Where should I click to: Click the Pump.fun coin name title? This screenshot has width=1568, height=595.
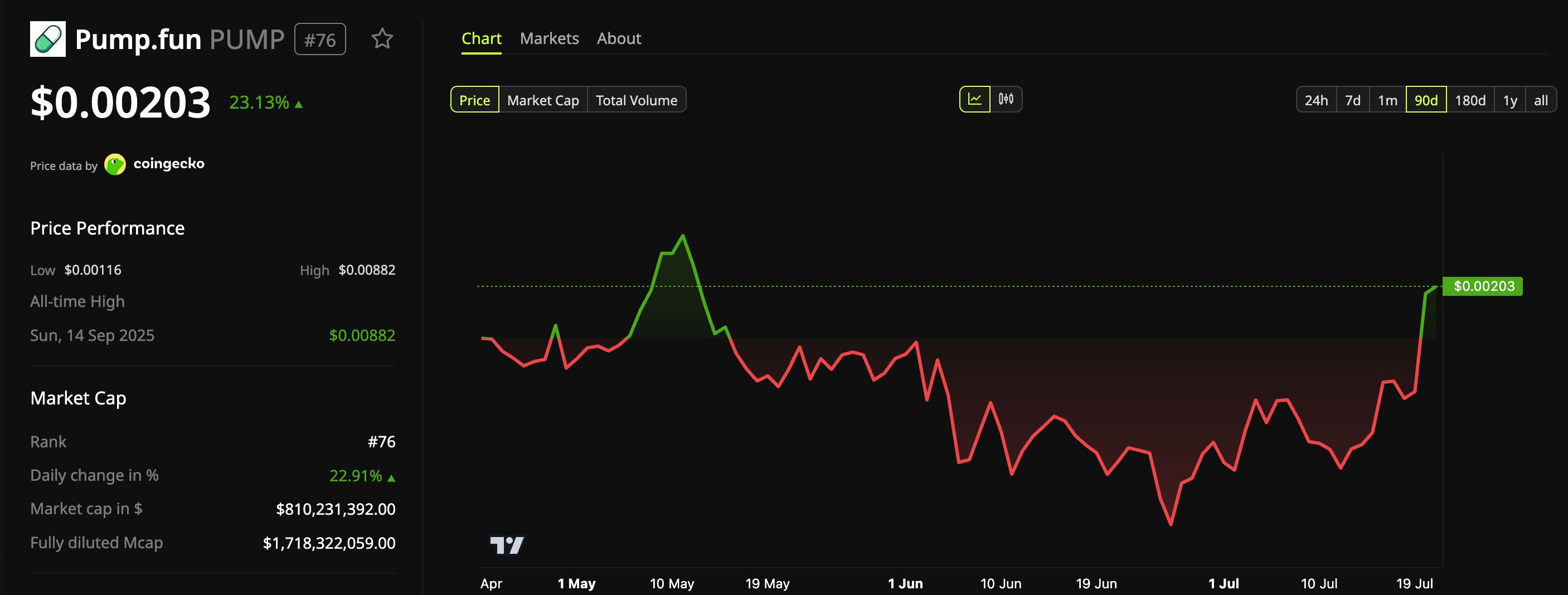(138, 40)
